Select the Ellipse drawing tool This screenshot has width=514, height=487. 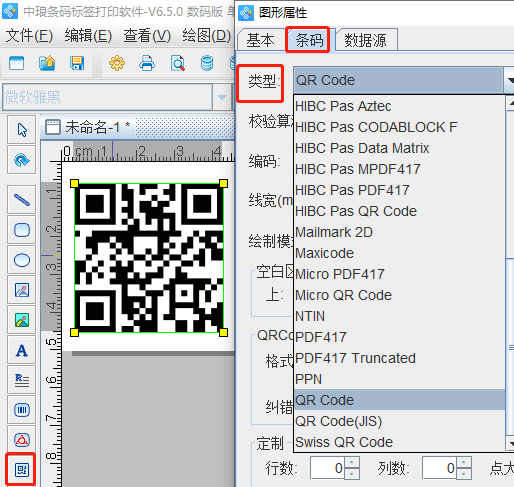[22, 260]
